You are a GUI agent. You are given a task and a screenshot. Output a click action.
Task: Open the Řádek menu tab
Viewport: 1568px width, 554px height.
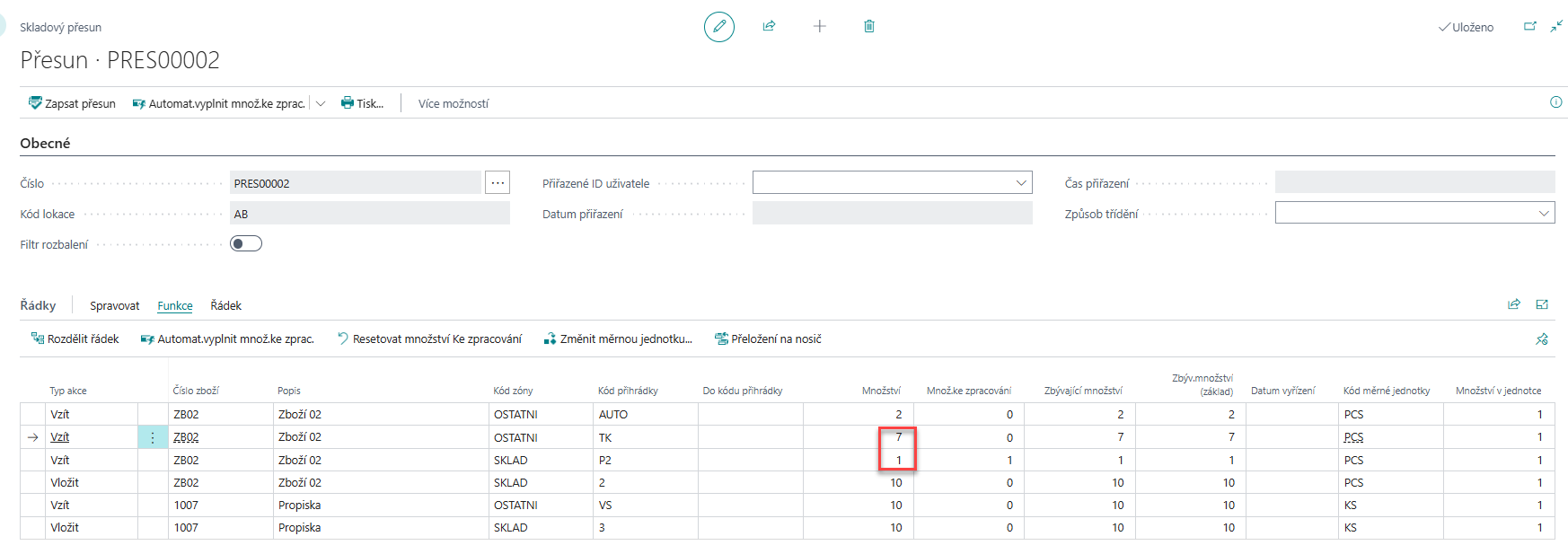225,306
